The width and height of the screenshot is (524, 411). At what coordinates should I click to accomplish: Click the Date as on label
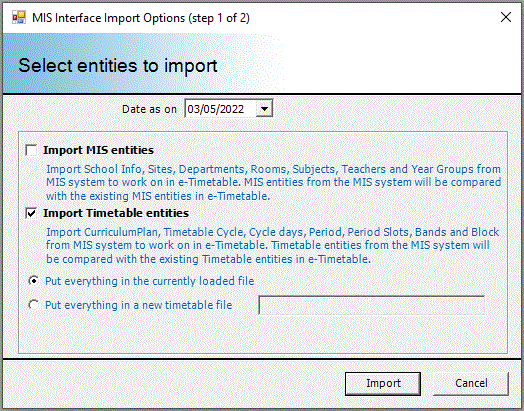coord(149,109)
